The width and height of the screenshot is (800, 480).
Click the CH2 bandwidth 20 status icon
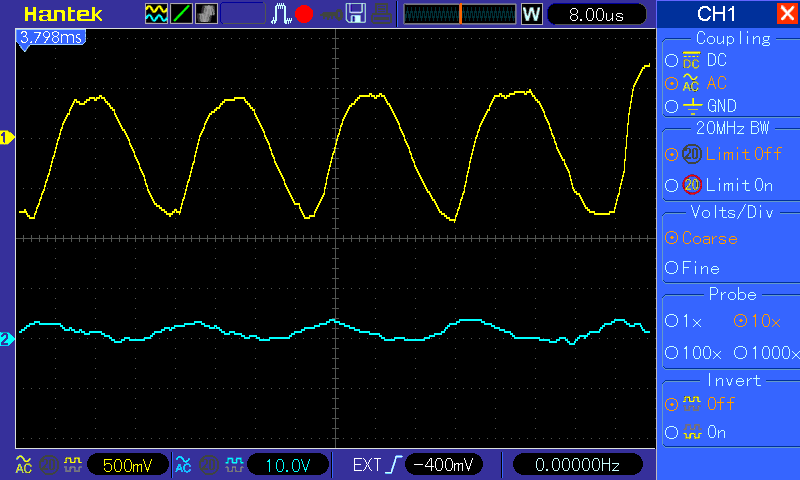tap(209, 465)
